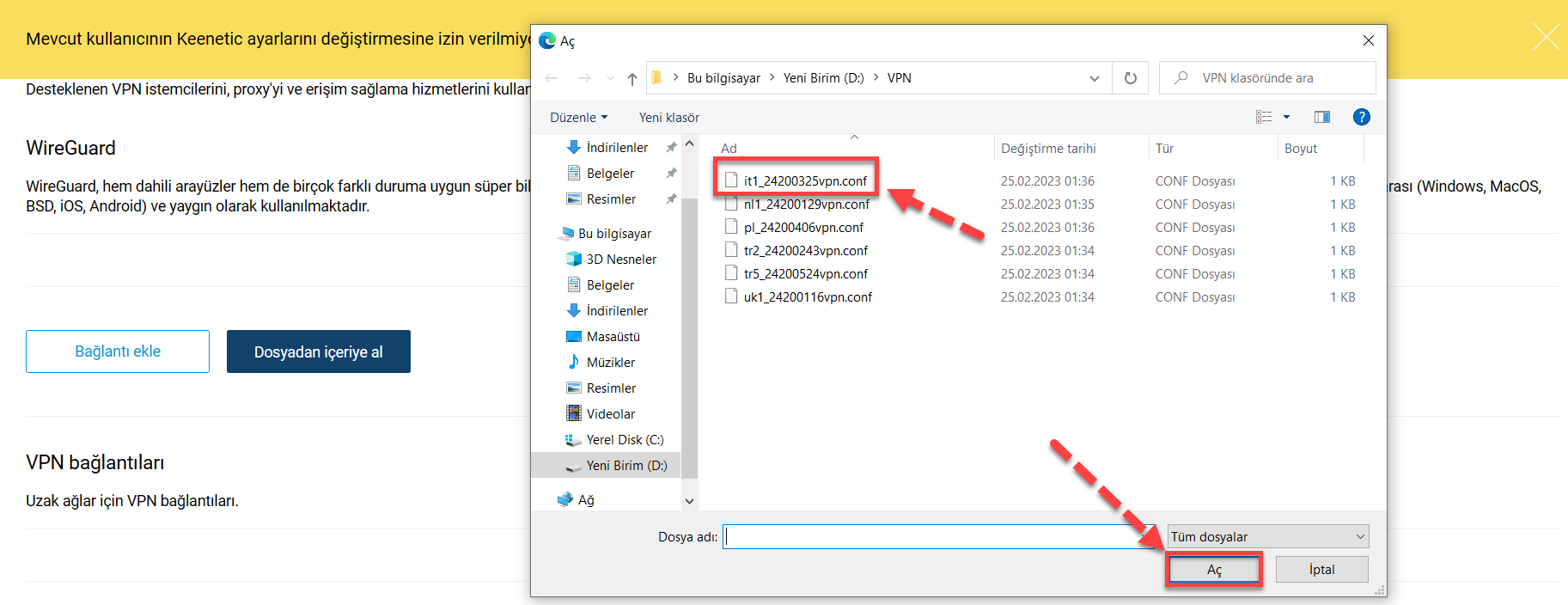Click the folder icon in address bar
Image resolution: width=1568 pixels, height=605 pixels.
click(x=657, y=78)
